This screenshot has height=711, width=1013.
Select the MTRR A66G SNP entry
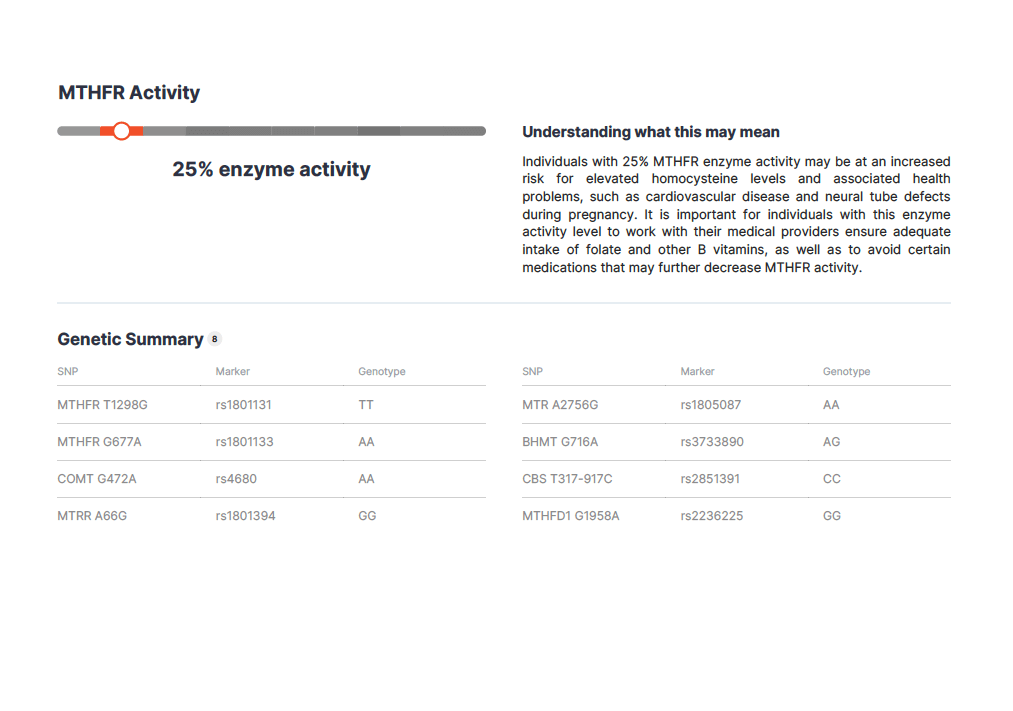92,516
